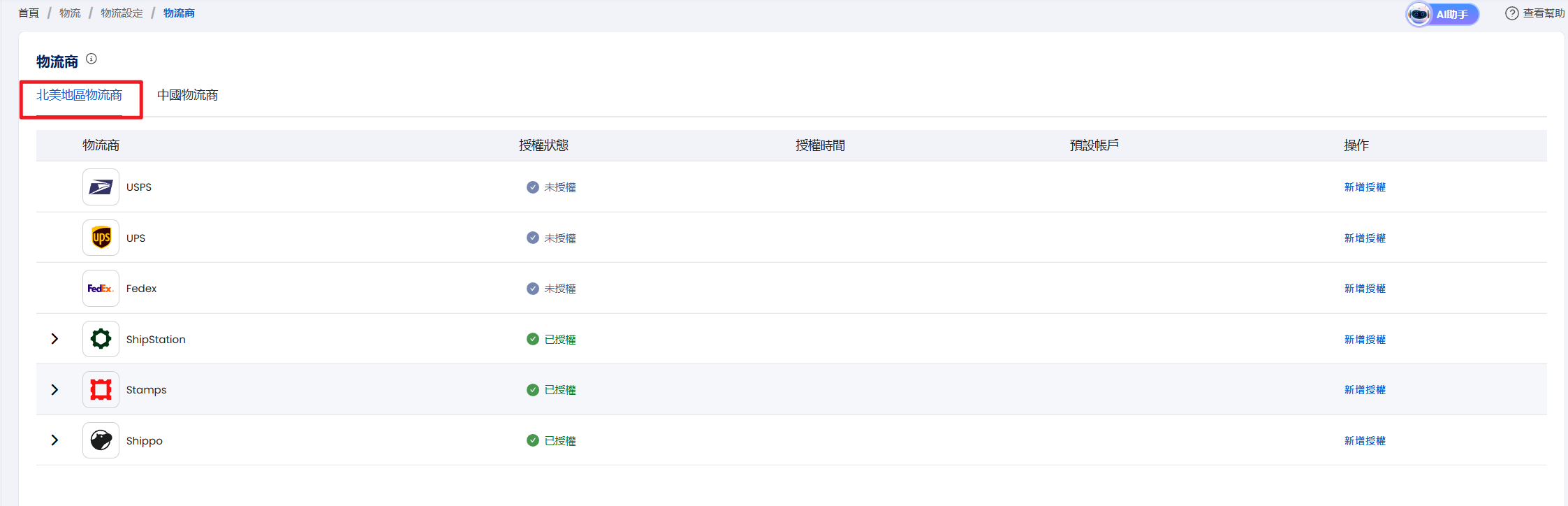Click the Stamps carrier name
The height and width of the screenshot is (506, 1568).
(x=146, y=390)
